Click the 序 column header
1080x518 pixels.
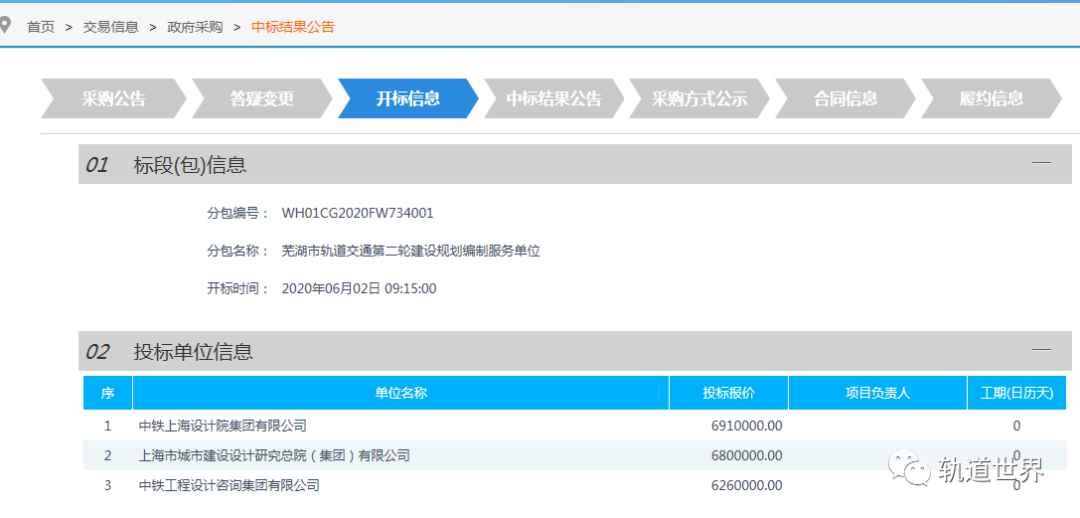point(107,393)
